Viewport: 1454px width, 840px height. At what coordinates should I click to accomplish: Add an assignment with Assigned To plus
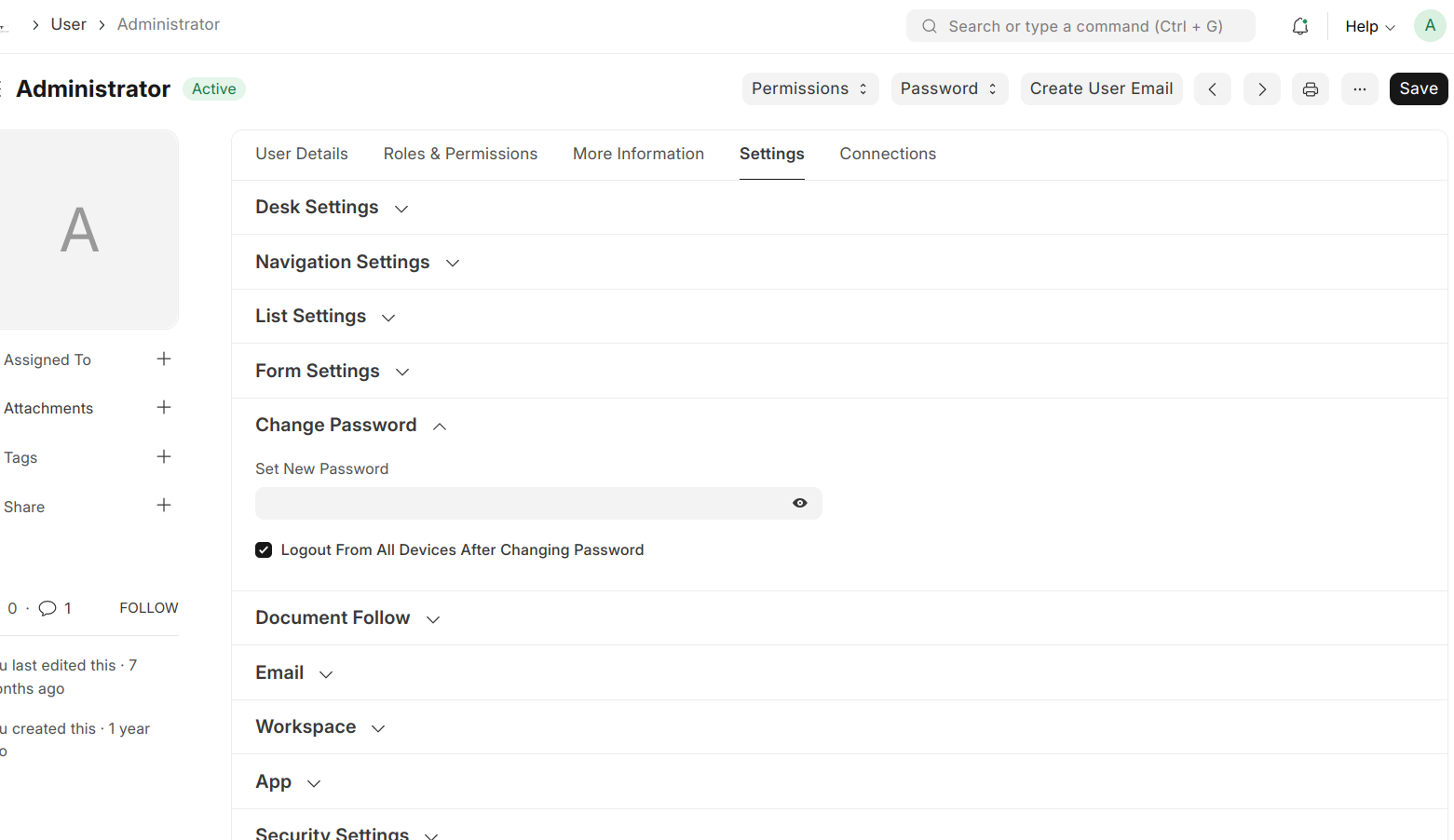pyautogui.click(x=164, y=359)
